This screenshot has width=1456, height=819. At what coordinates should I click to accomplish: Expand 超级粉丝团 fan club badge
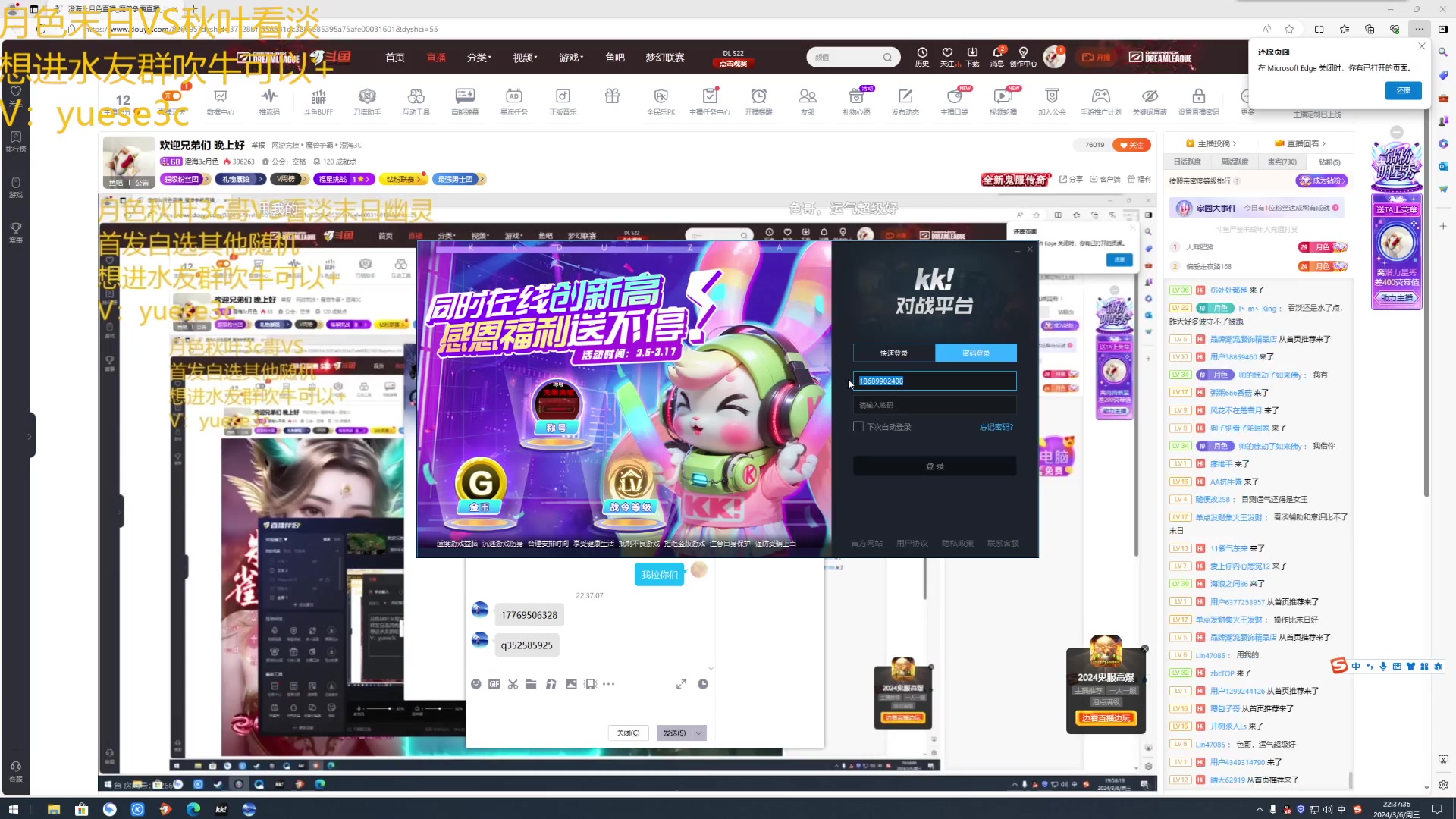(x=186, y=179)
